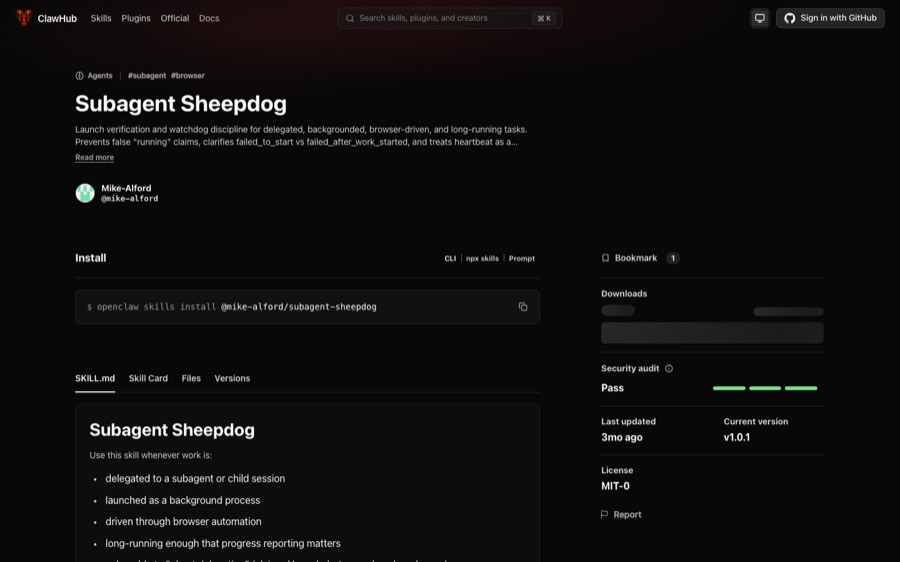Click the openclaw skills install command text

click(231, 307)
